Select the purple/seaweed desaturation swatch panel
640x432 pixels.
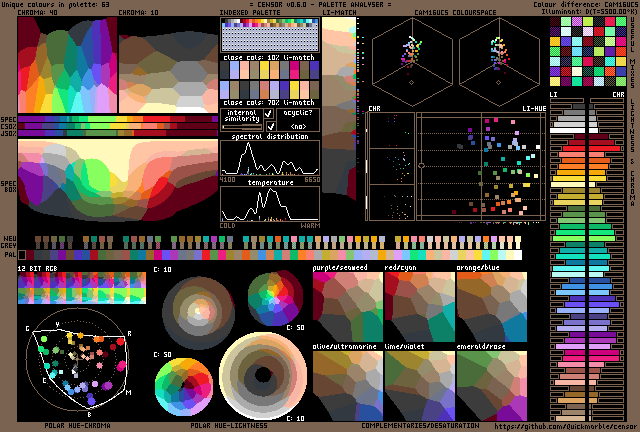pos(347,307)
